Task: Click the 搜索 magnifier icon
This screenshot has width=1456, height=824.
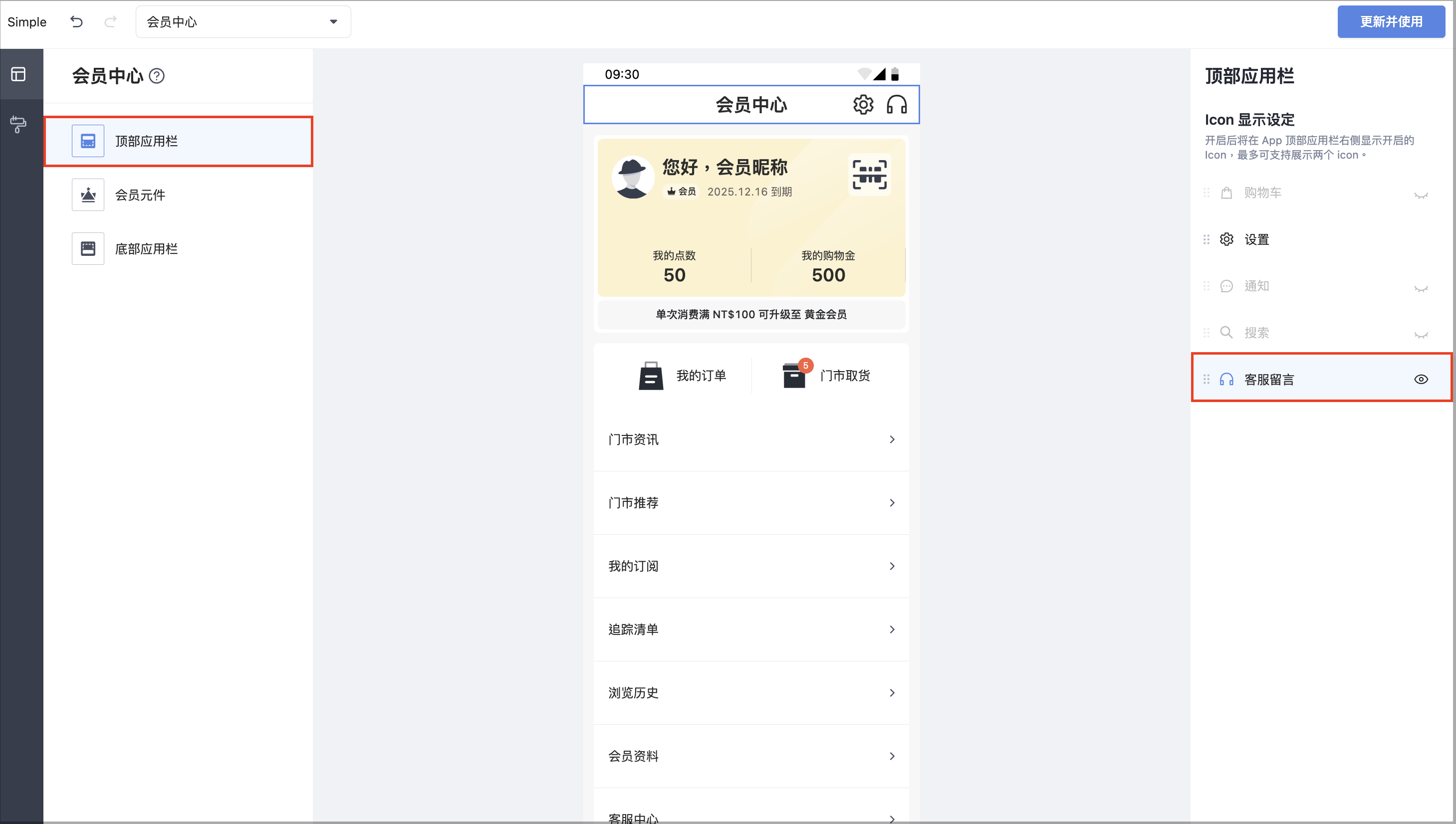Action: pos(1226,333)
